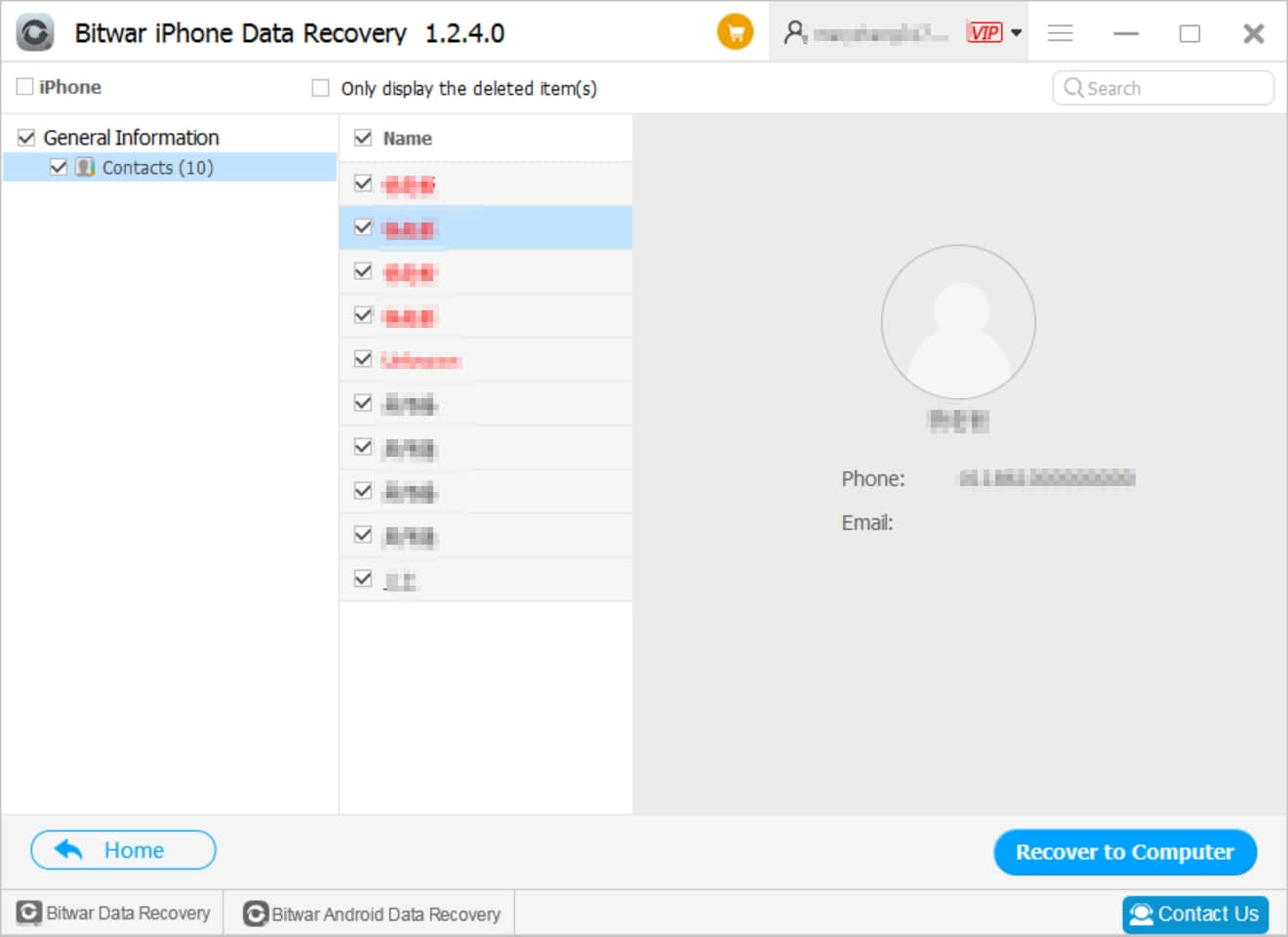
Task: Click the Home back-arrow icon
Action: point(68,850)
